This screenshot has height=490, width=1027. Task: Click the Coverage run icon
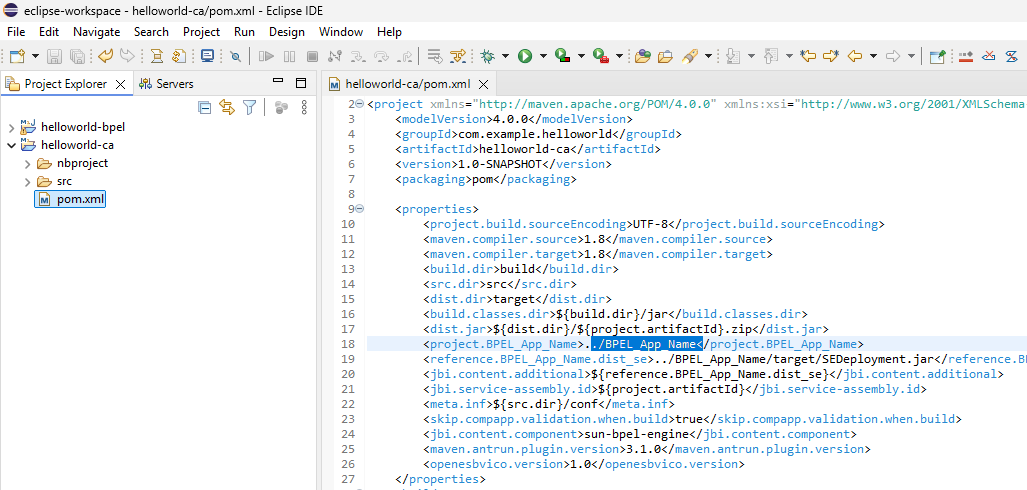pyautogui.click(x=563, y=56)
